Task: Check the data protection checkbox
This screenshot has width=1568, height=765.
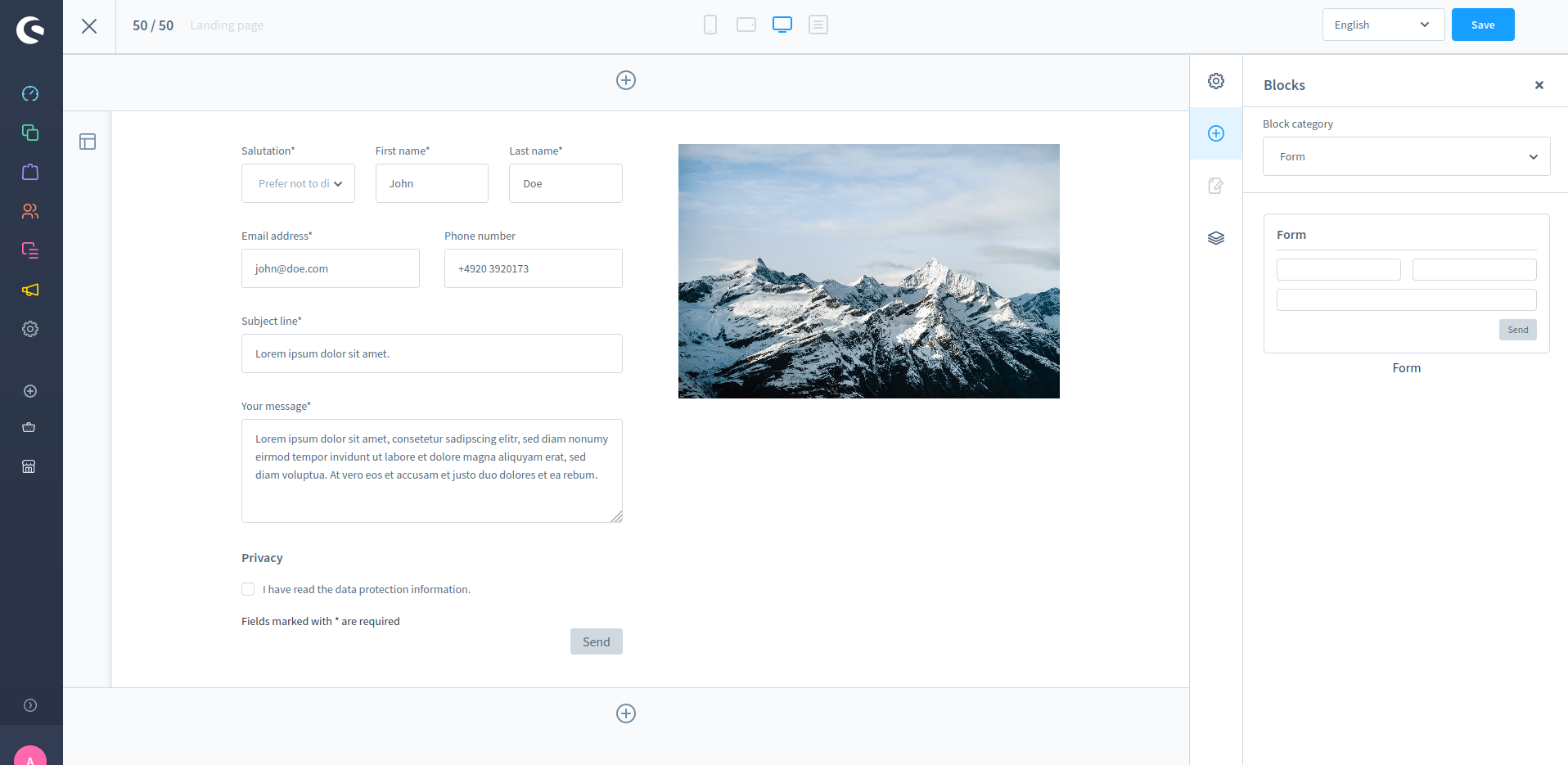Action: coord(248,589)
